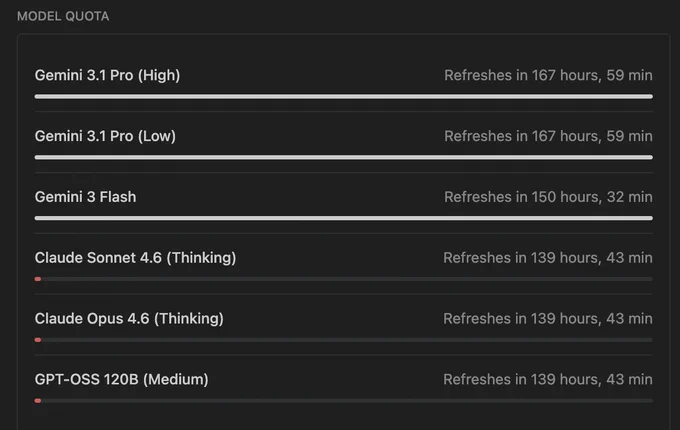
Task: Select the Gemini 3.1 Pro (Low) label
Action: point(105,136)
